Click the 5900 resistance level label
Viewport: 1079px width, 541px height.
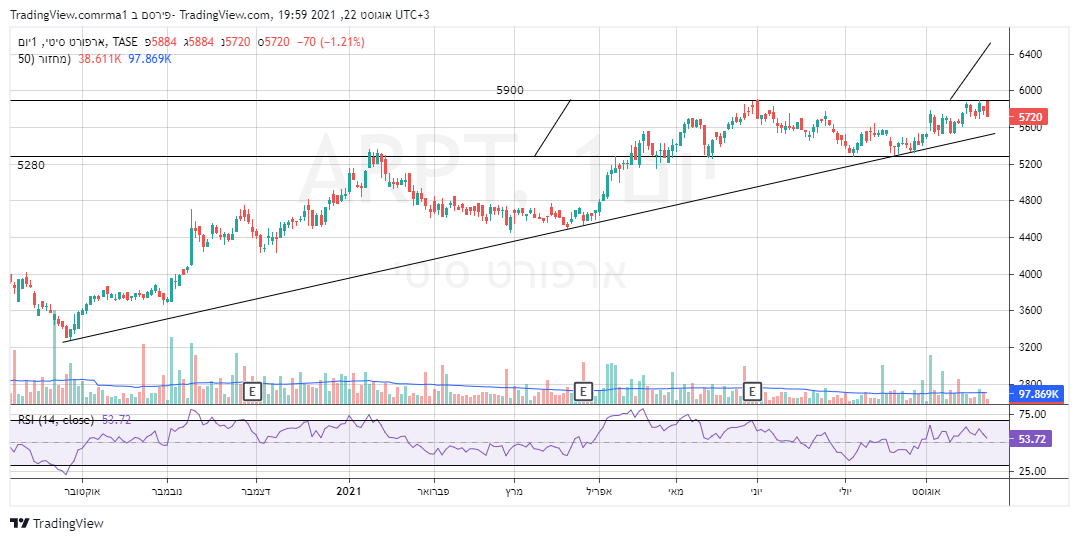510,90
